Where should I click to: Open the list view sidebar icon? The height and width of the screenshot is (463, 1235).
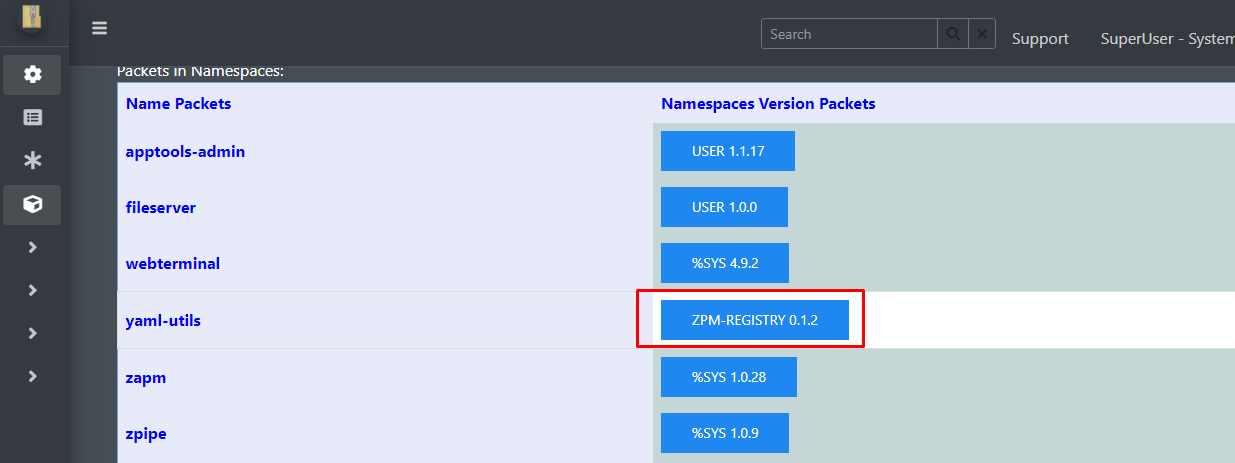(x=33, y=117)
